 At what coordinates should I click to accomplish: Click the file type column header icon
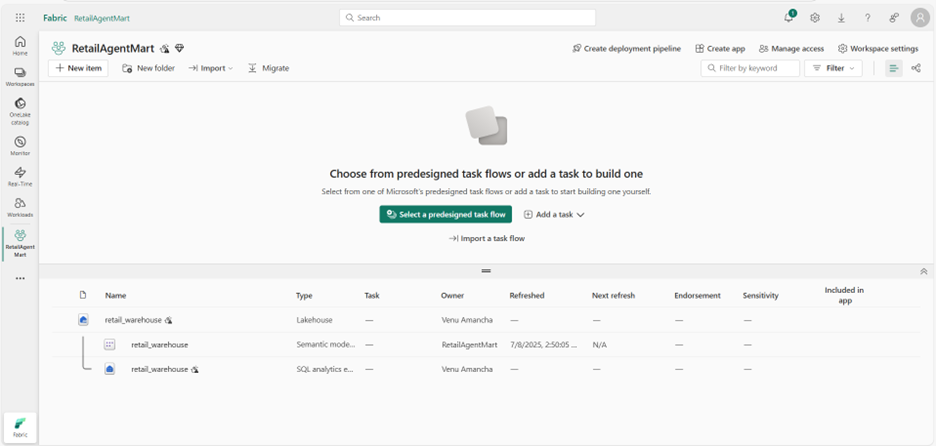click(x=83, y=295)
